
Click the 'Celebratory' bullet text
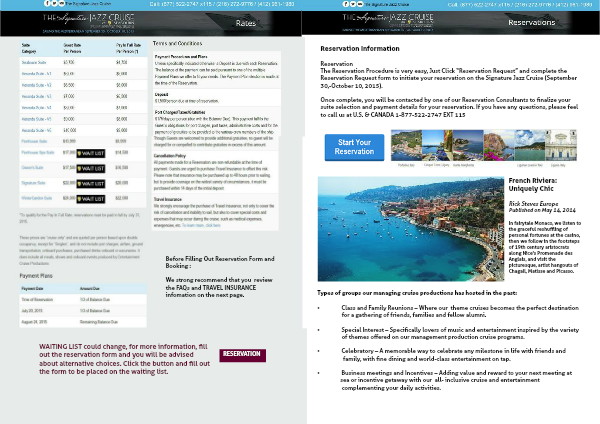coord(453,355)
